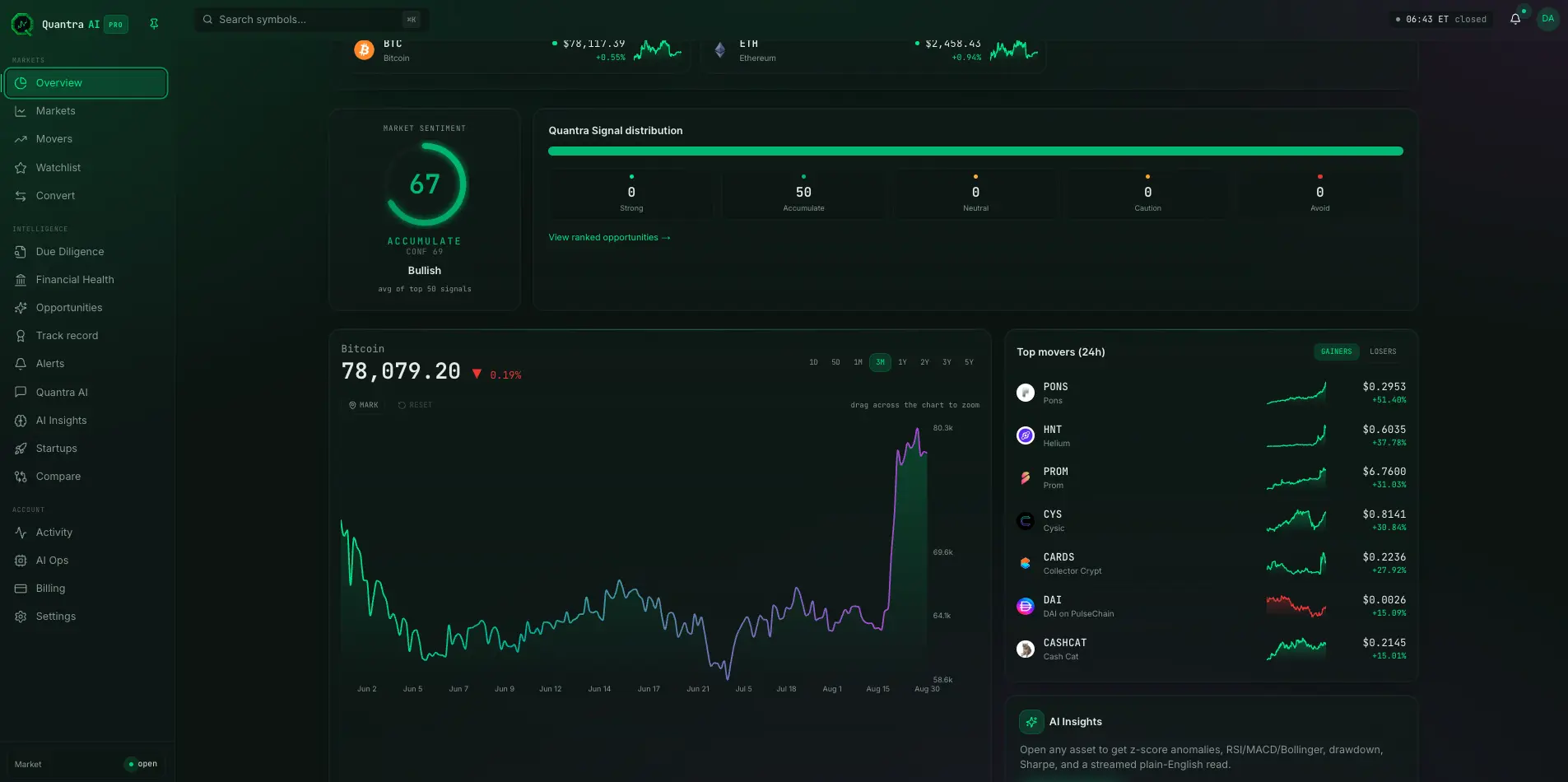Open Opportunities in the sidebar
Viewport: 1568px width, 782px height.
coord(86,308)
